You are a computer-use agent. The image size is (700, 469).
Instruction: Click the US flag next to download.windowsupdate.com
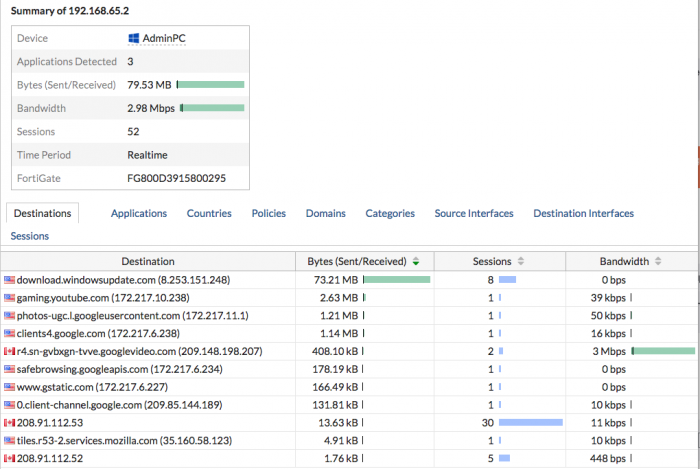tap(10, 280)
